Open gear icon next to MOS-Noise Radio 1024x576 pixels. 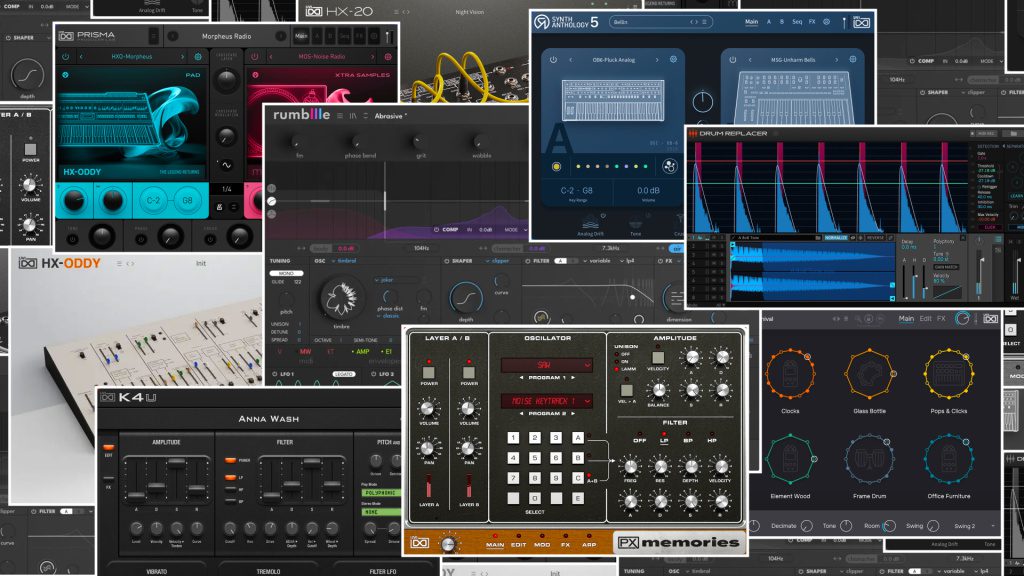[x=388, y=57]
